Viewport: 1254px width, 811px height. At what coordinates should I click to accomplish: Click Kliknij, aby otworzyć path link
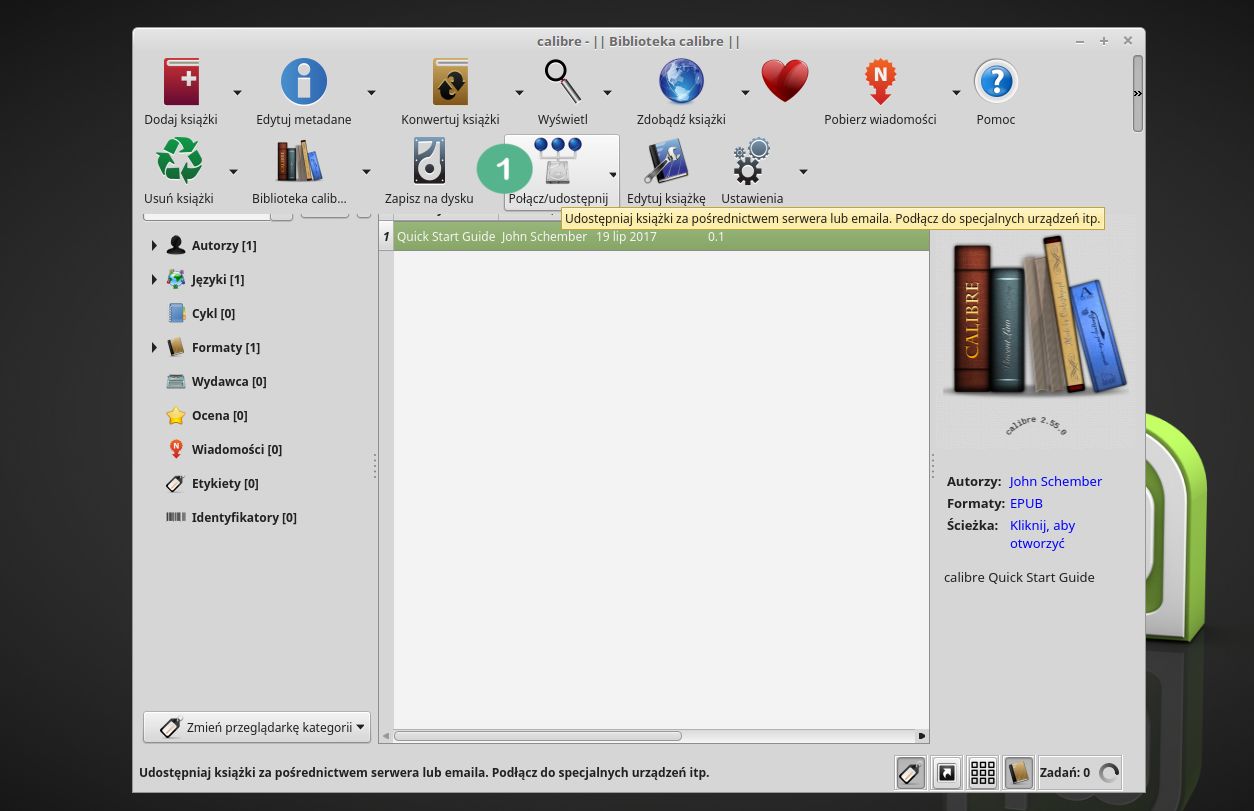1042,534
